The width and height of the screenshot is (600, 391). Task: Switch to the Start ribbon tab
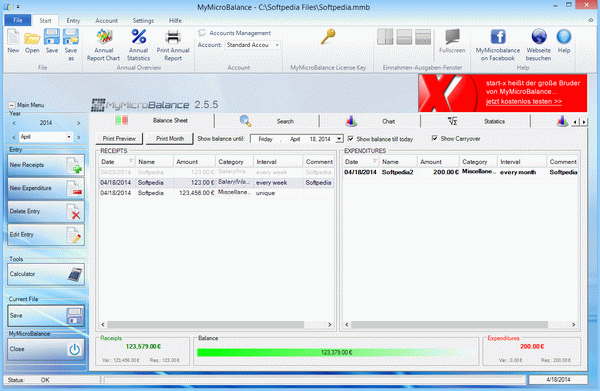tap(45, 21)
